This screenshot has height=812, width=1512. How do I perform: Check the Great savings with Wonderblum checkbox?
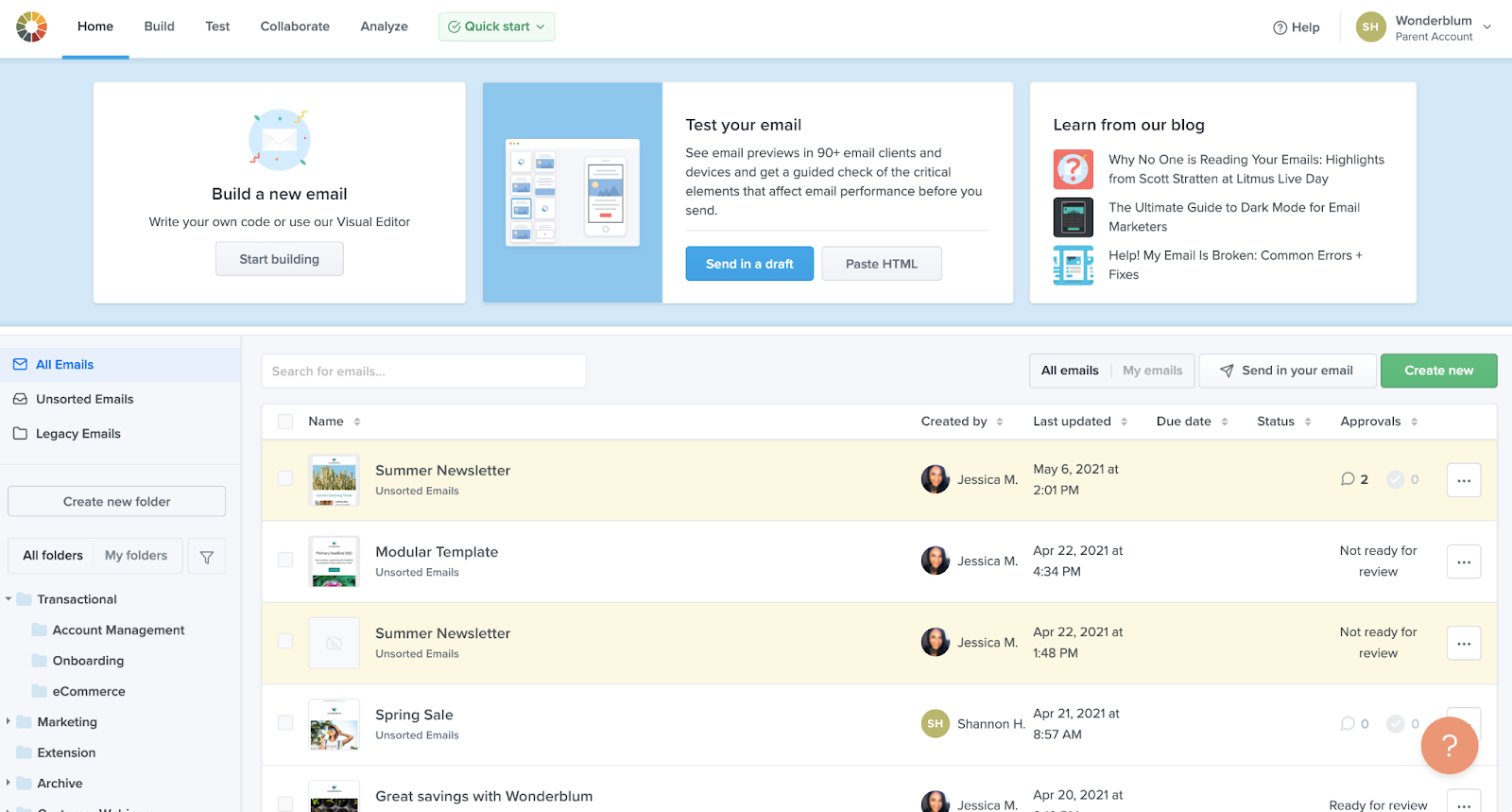(285, 803)
